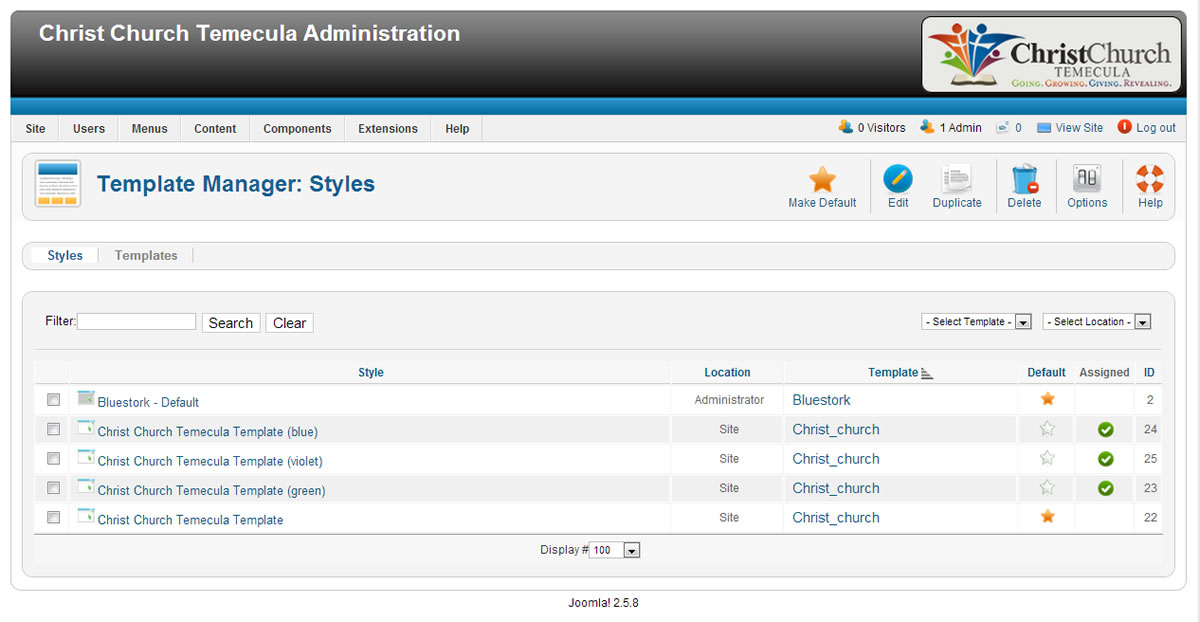Click preview icon beside green template style
1200x622 pixels.
(x=86, y=487)
